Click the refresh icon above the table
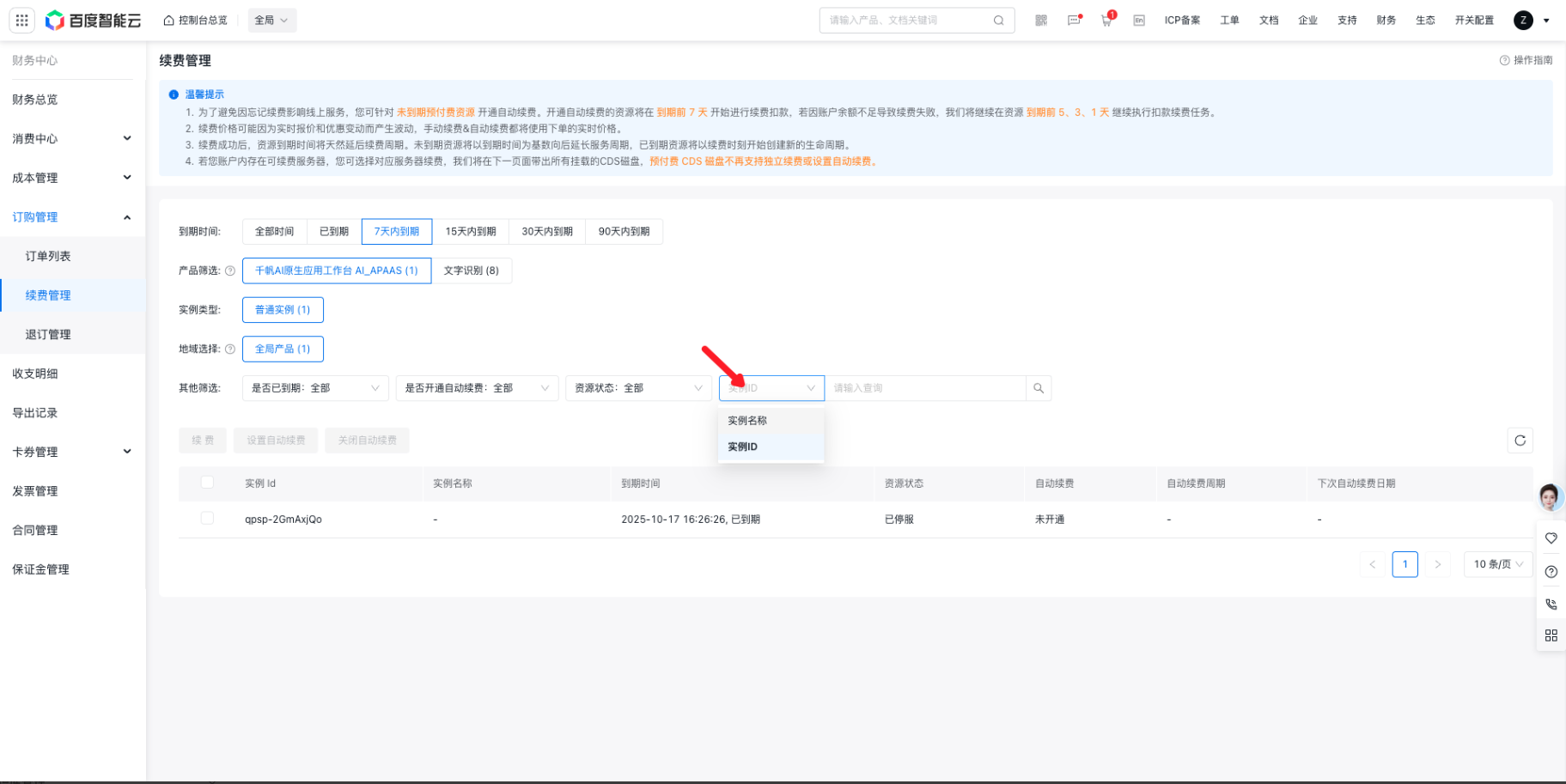 [1520, 441]
